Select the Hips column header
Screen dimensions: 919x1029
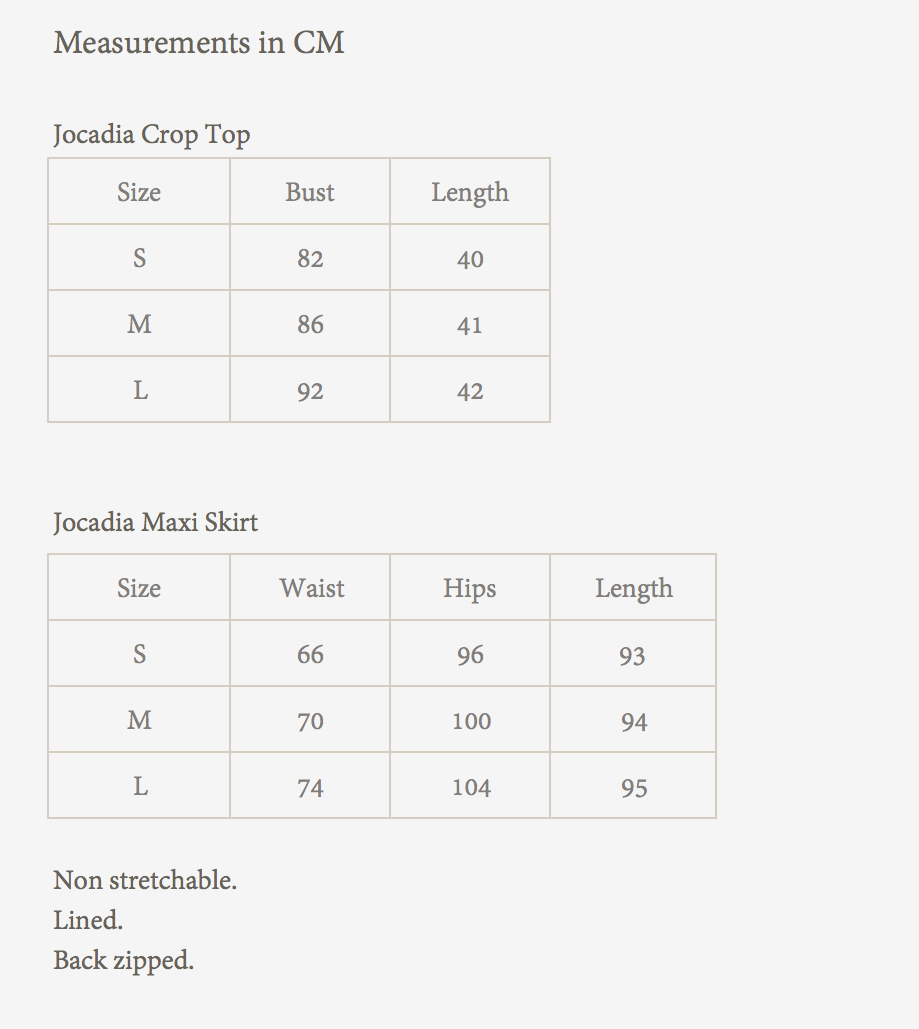pos(470,588)
